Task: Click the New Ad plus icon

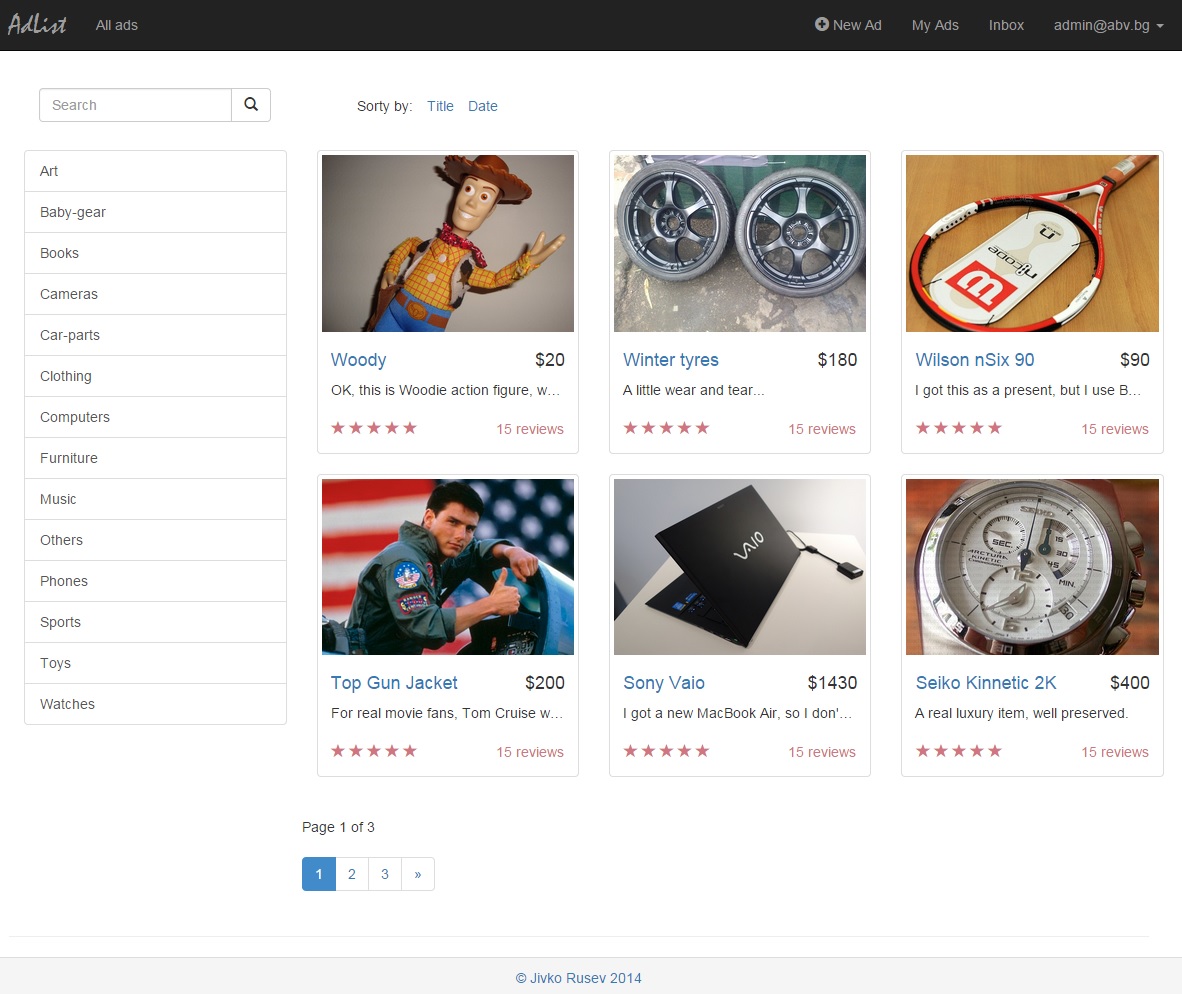Action: [822, 24]
